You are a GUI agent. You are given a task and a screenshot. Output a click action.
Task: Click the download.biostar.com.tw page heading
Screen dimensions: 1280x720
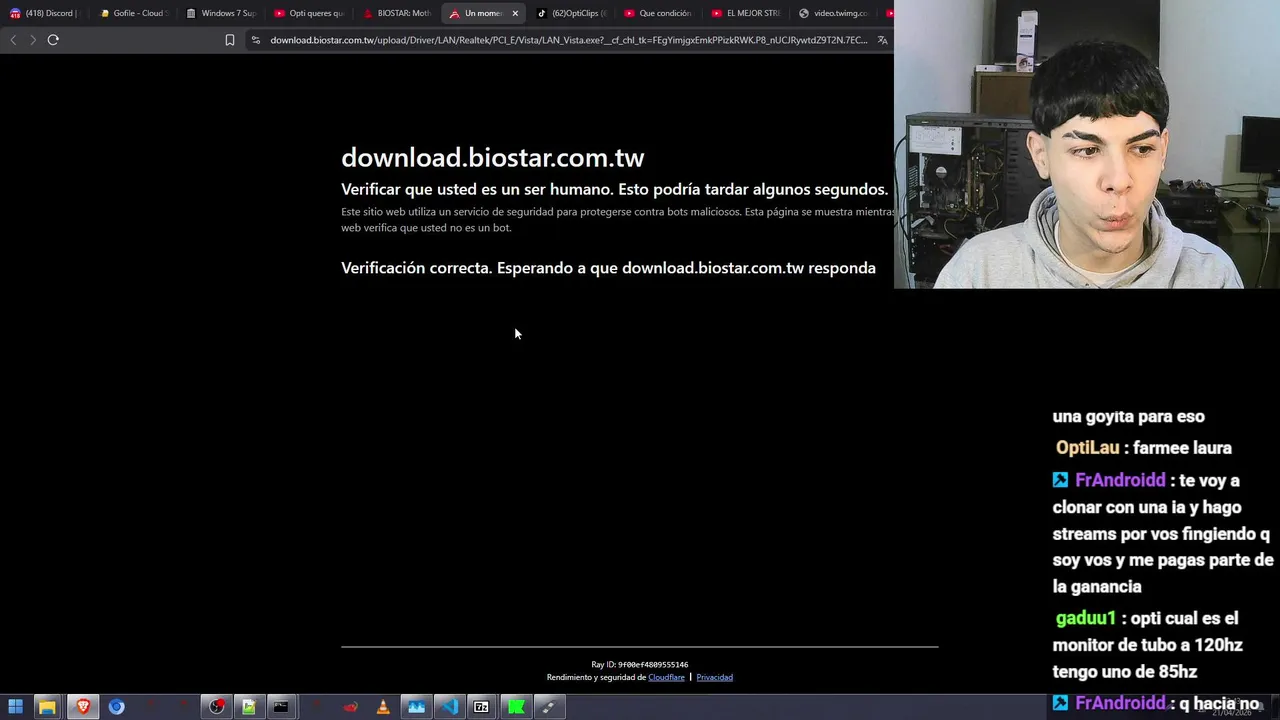[492, 157]
